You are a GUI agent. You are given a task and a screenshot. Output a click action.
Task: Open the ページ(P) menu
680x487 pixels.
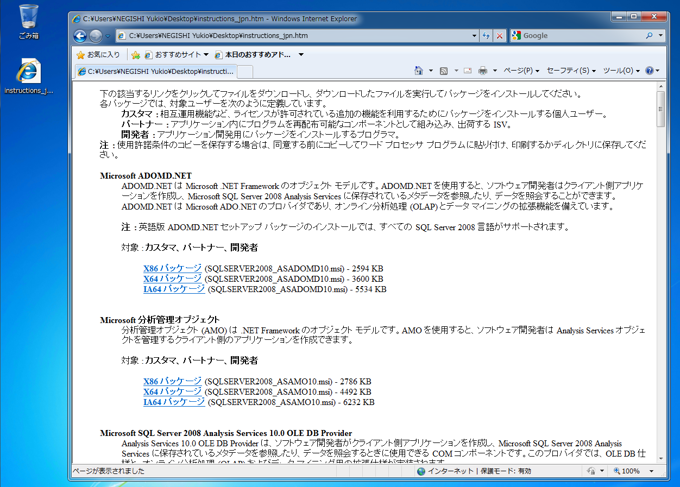point(521,70)
